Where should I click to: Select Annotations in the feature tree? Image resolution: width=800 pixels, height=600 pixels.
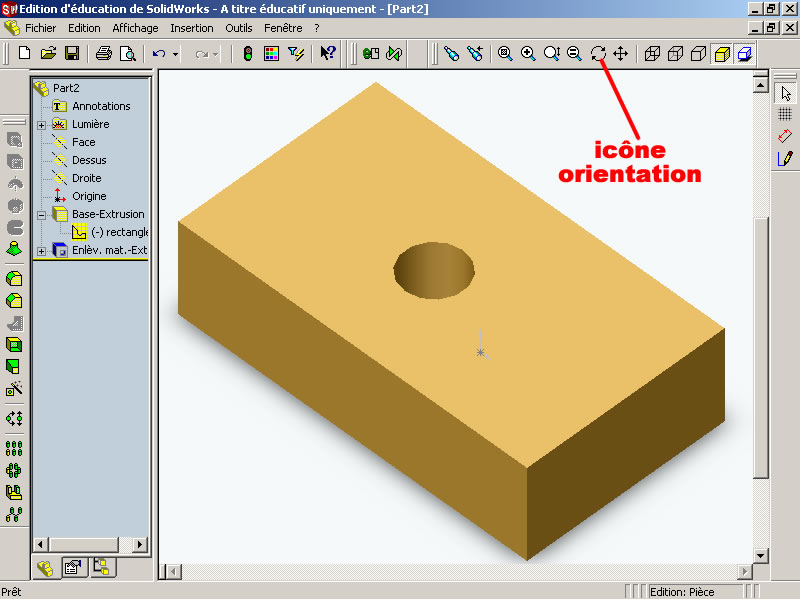101,106
